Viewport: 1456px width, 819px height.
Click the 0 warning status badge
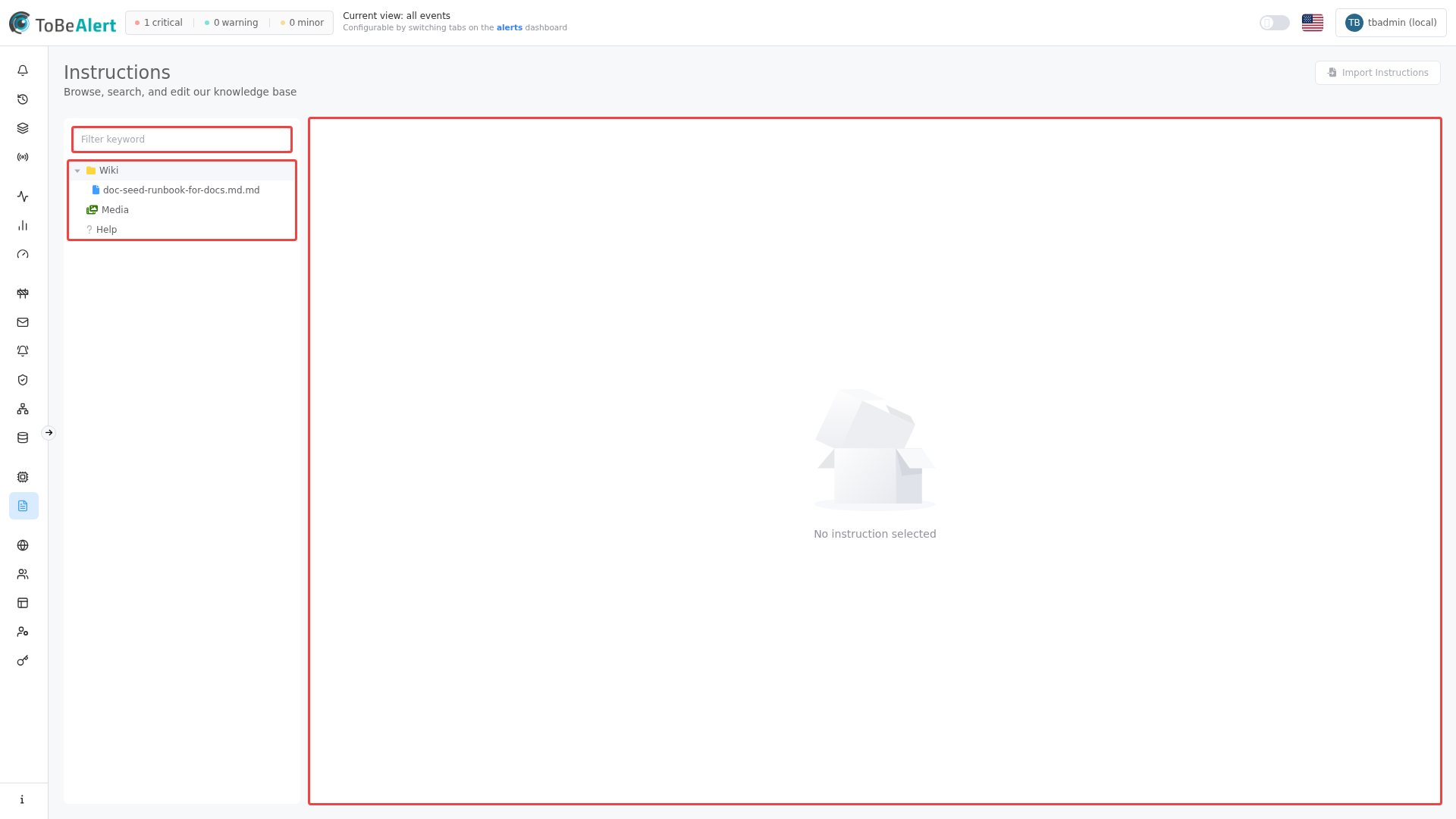[x=231, y=23]
